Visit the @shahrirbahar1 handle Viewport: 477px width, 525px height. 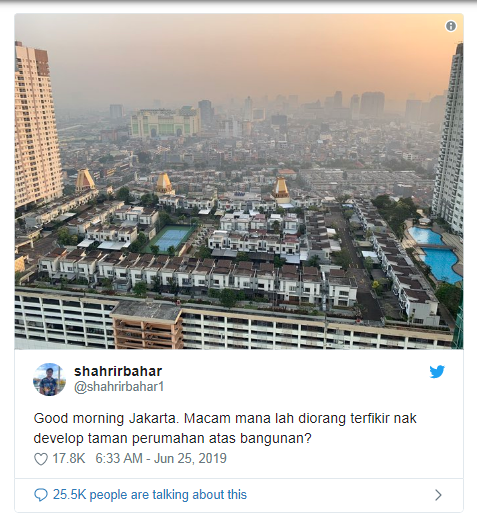(119, 387)
